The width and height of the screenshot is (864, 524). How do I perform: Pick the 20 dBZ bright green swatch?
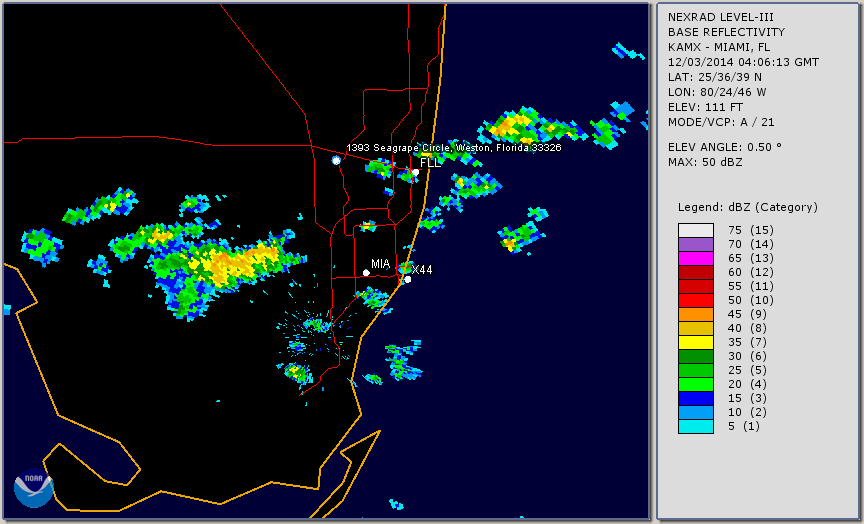coord(695,385)
